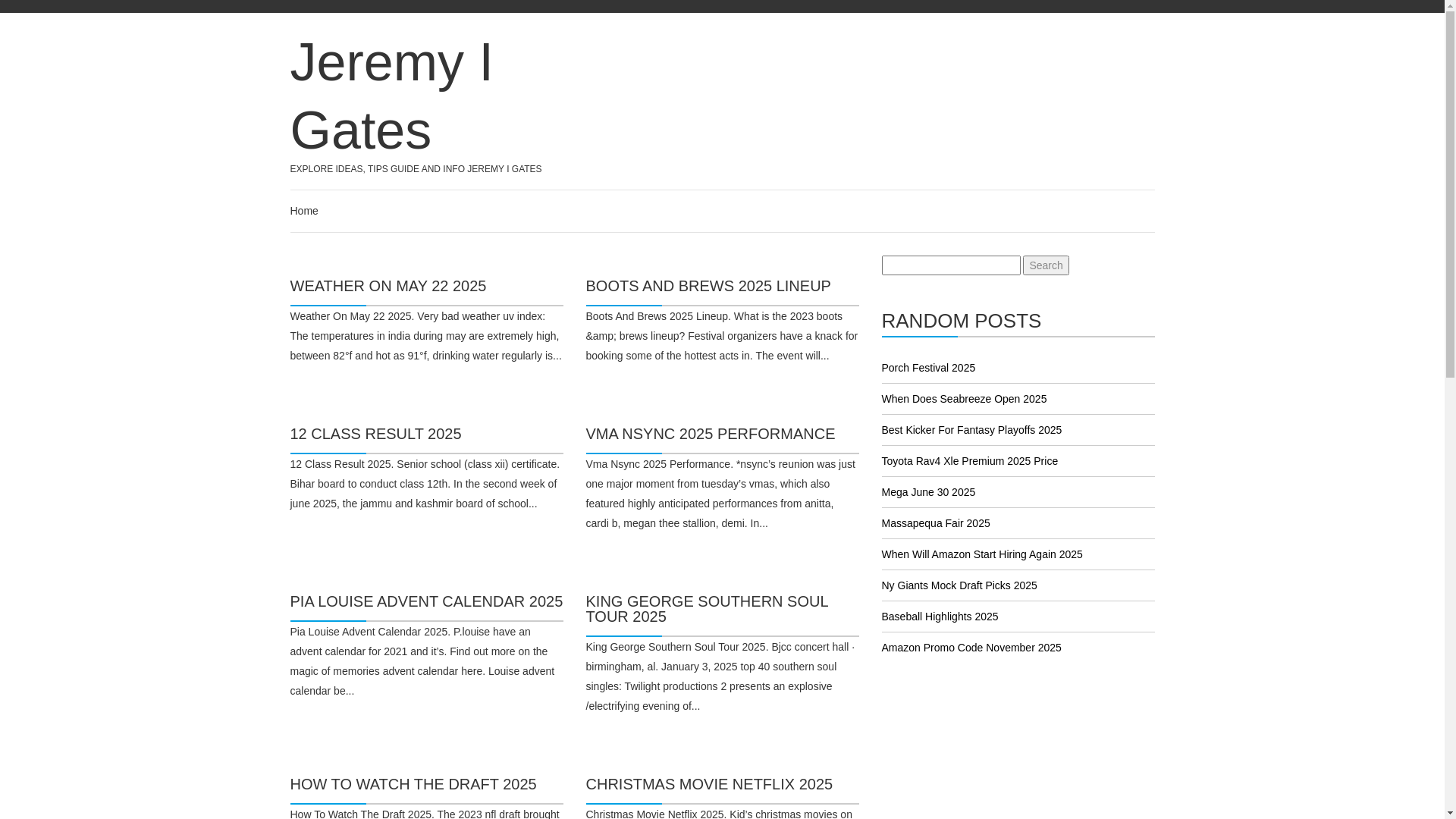Viewport: 1456px width, 819px height.
Task: Click the Search button
Action: point(1046,265)
